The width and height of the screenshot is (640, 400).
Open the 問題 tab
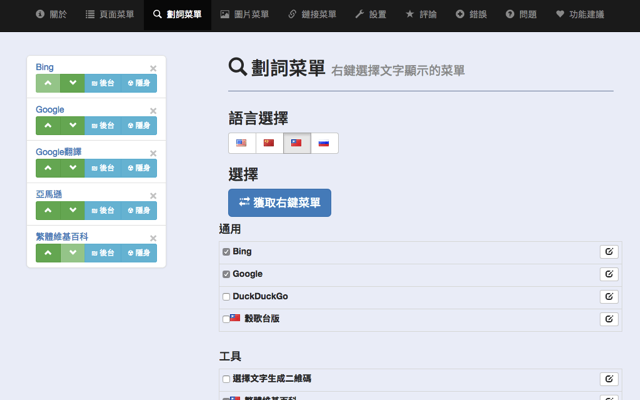click(521, 14)
